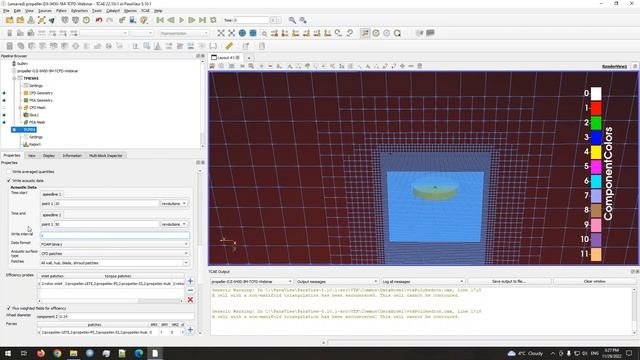This screenshot has width=640, height=360.
Task: Add a new layout tab with plus
Action: pos(249,58)
